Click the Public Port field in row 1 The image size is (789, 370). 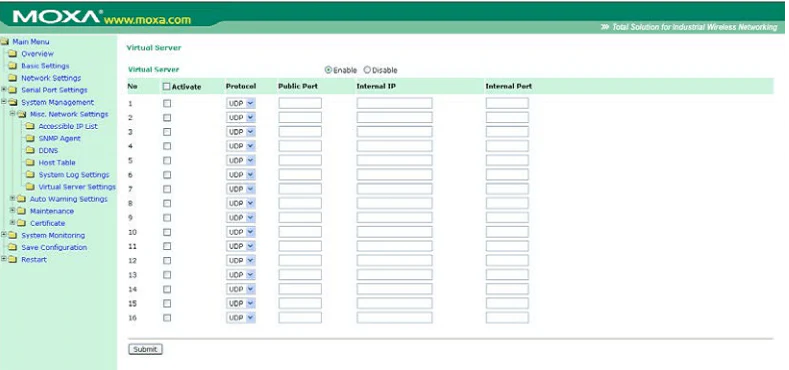point(300,103)
